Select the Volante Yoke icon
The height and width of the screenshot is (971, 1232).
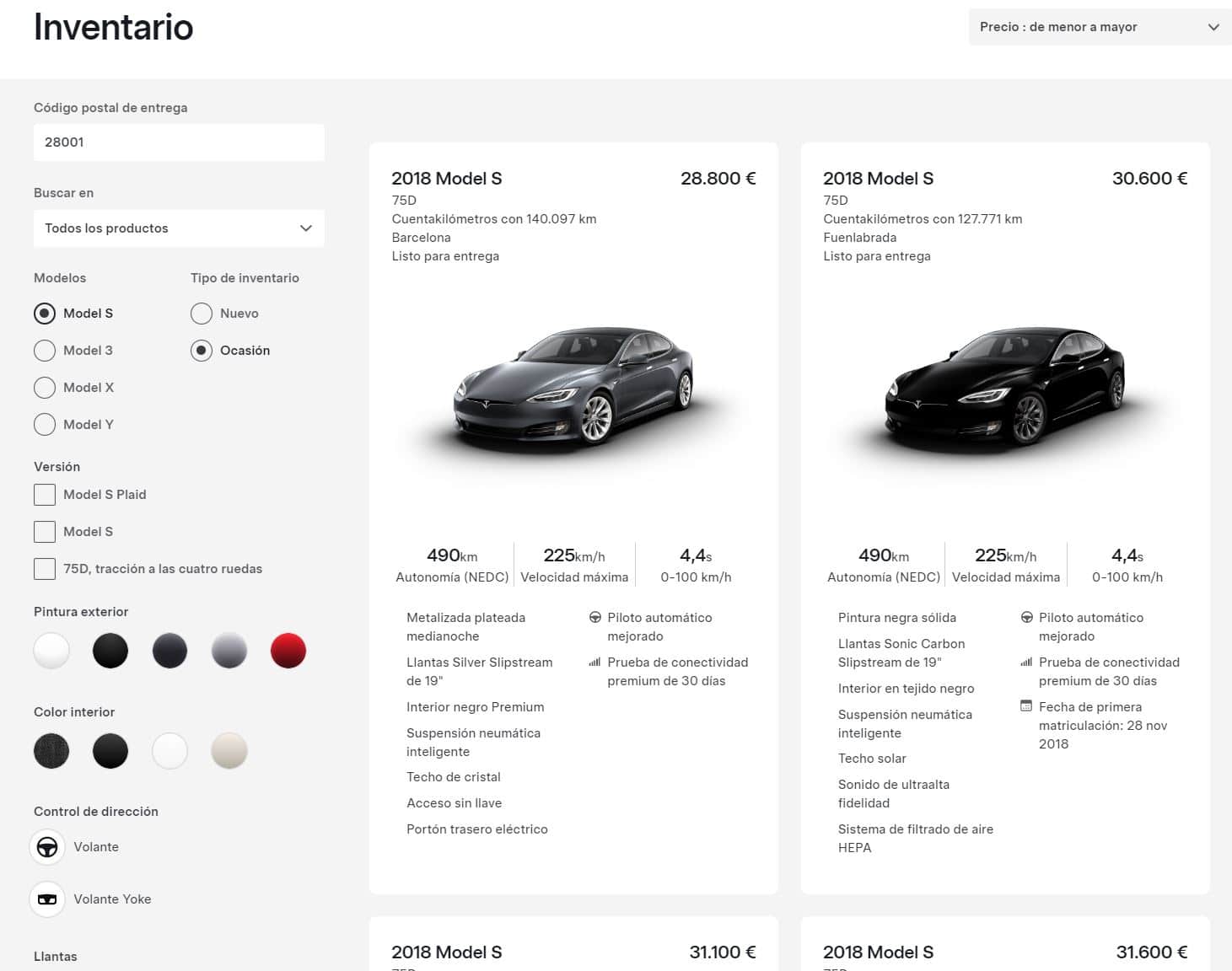(47, 899)
